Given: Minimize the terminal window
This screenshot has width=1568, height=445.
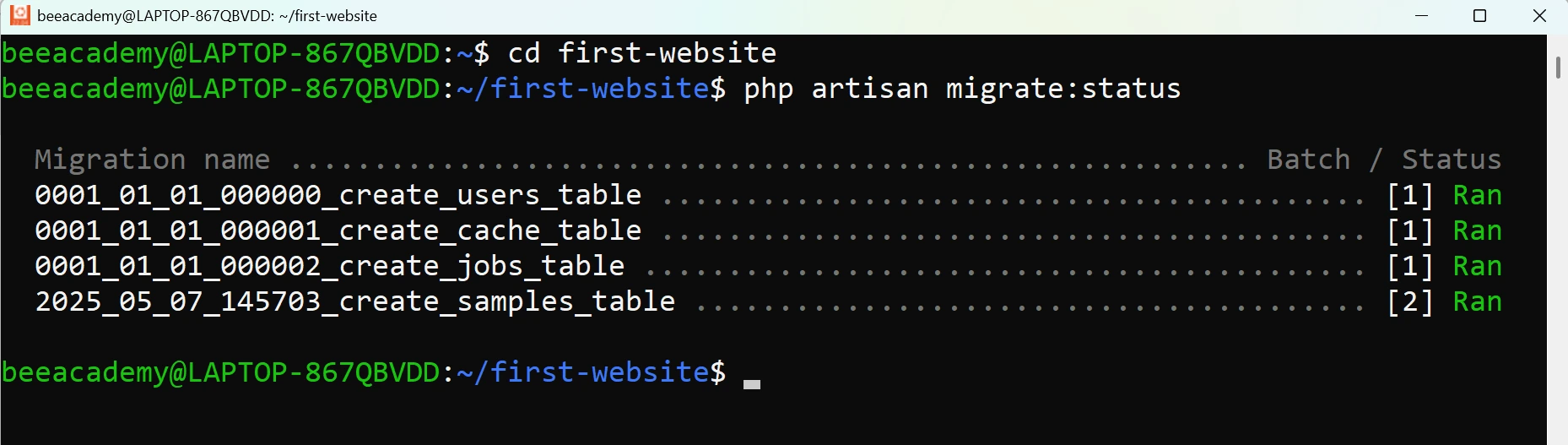Looking at the screenshot, I should [x=1421, y=16].
